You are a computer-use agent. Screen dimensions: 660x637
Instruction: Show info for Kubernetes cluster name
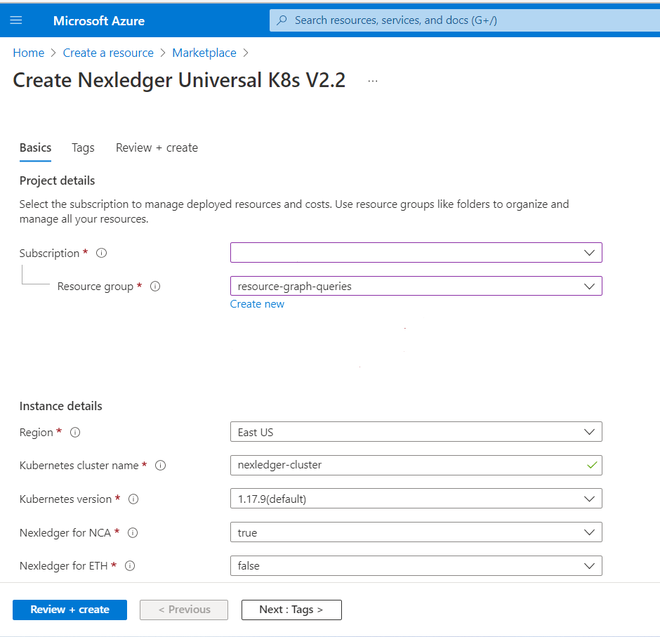(x=161, y=466)
